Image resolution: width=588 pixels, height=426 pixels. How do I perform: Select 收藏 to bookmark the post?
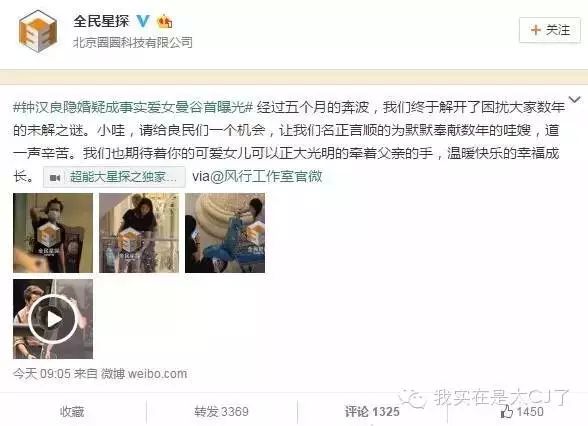pos(72,412)
